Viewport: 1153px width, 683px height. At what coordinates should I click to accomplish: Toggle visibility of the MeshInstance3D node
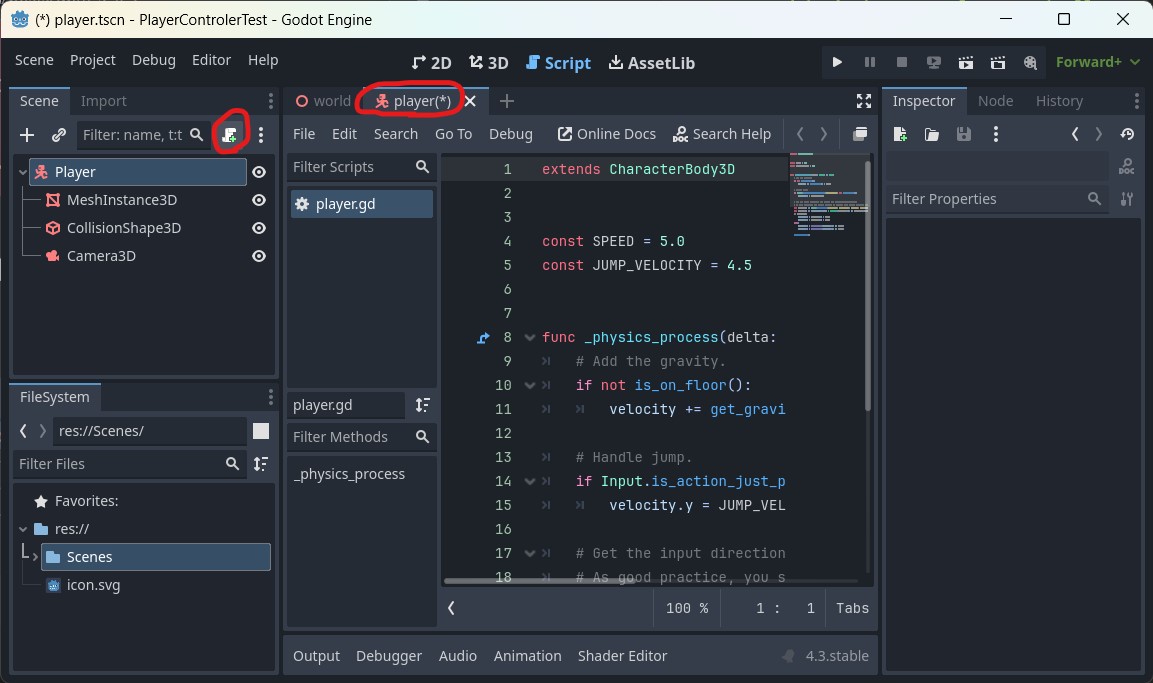tap(258, 199)
